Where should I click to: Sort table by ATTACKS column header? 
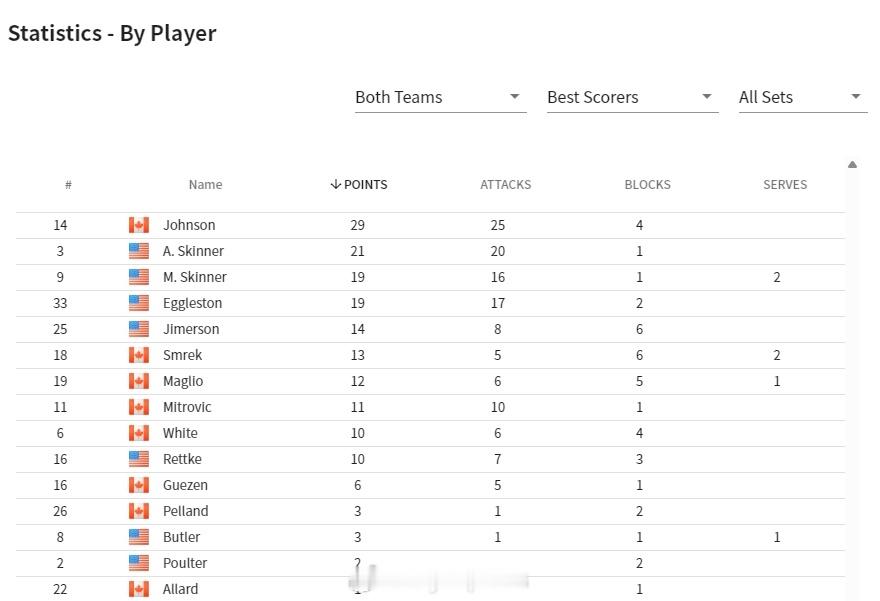pos(505,185)
